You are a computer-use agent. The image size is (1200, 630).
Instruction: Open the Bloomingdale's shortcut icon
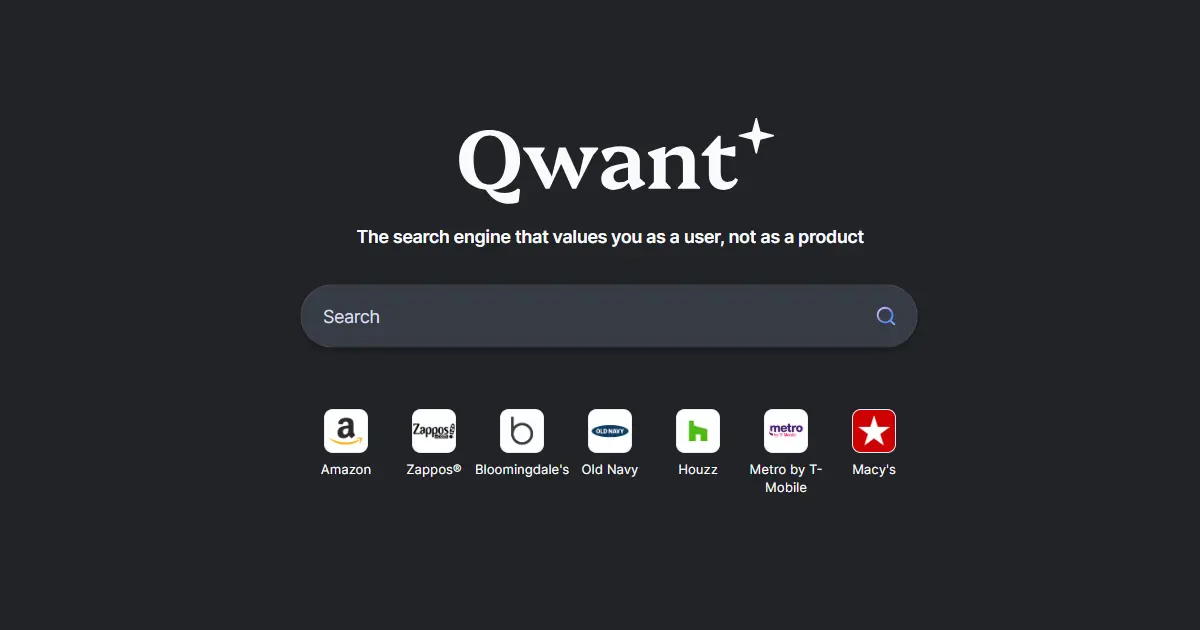pos(522,431)
